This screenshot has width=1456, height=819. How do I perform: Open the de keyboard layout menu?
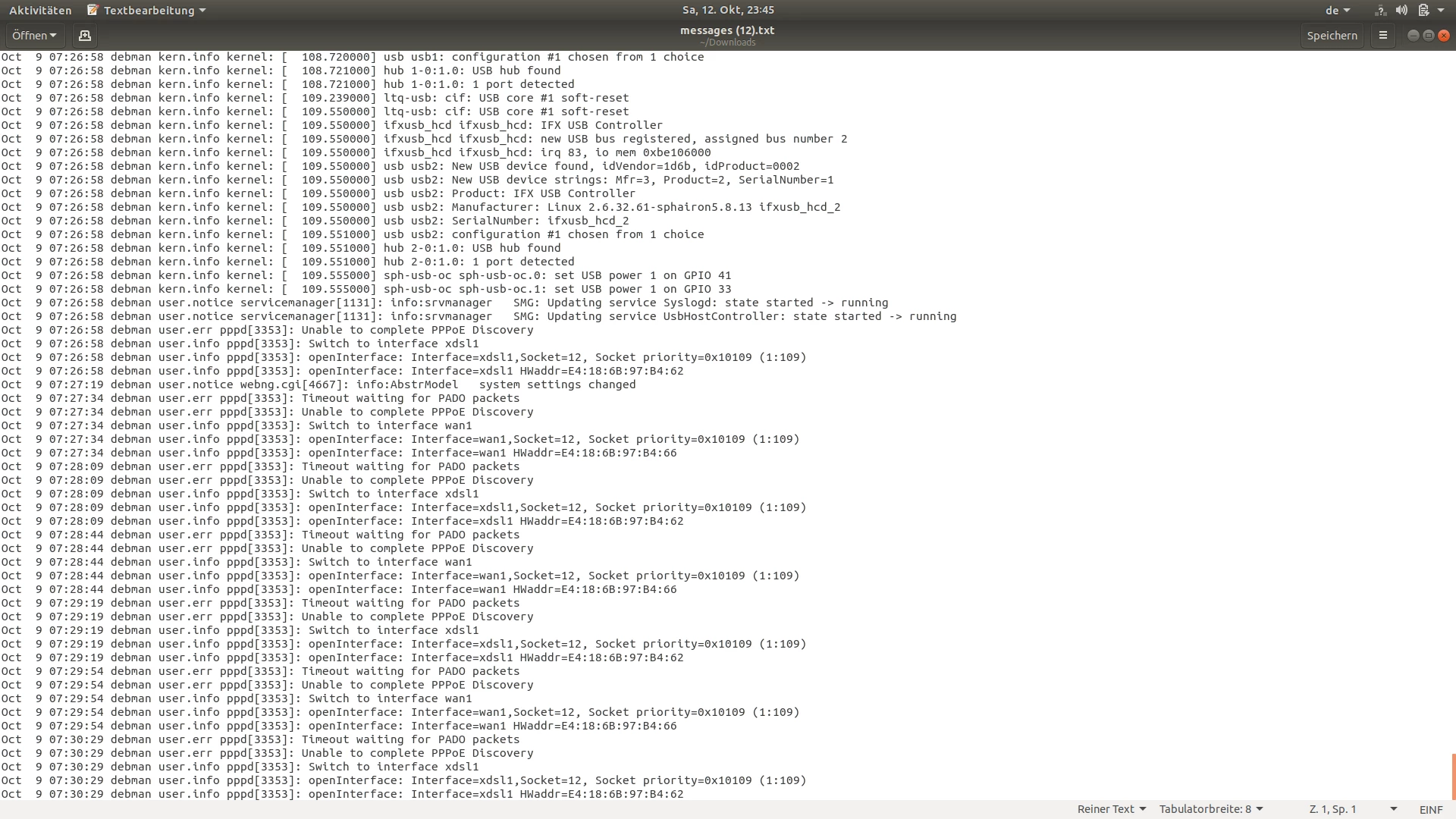(1338, 11)
